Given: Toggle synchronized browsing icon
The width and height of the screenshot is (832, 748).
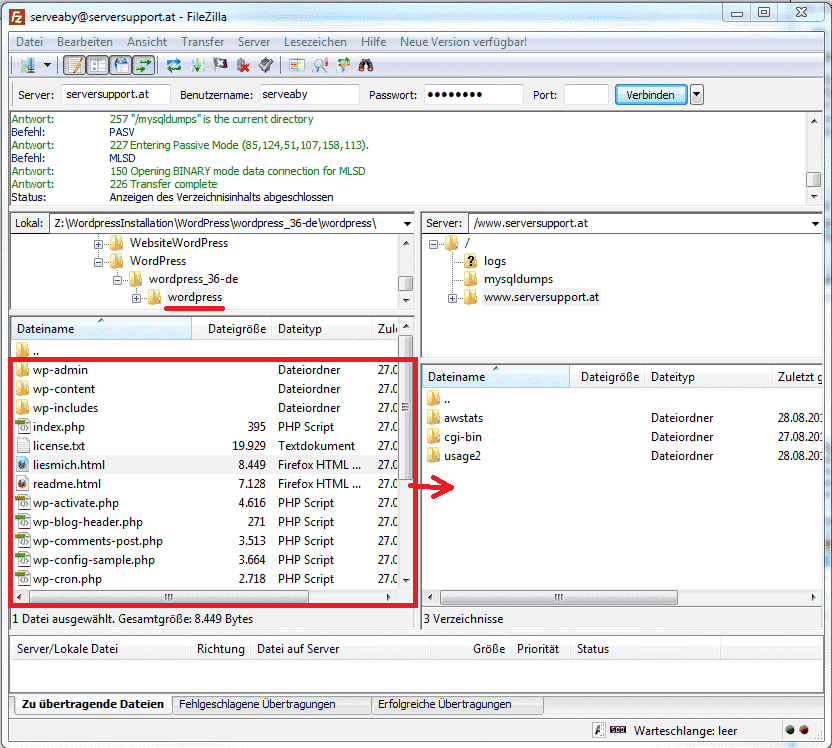Looking at the screenshot, I should pyautogui.click(x=344, y=66).
